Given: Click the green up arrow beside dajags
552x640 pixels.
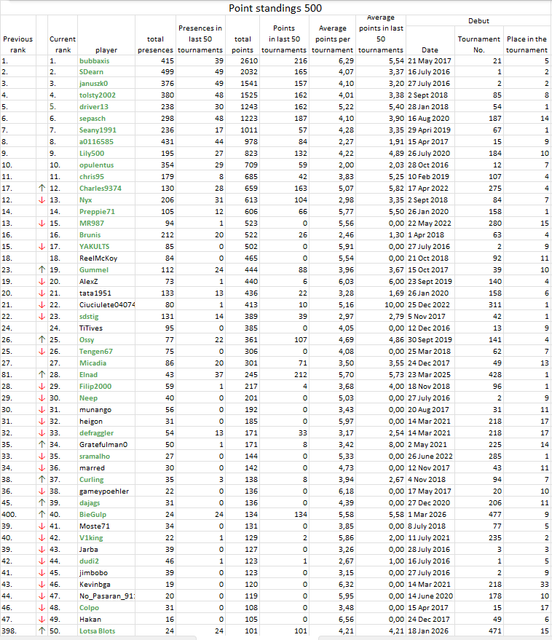Looking at the screenshot, I should point(42,503).
